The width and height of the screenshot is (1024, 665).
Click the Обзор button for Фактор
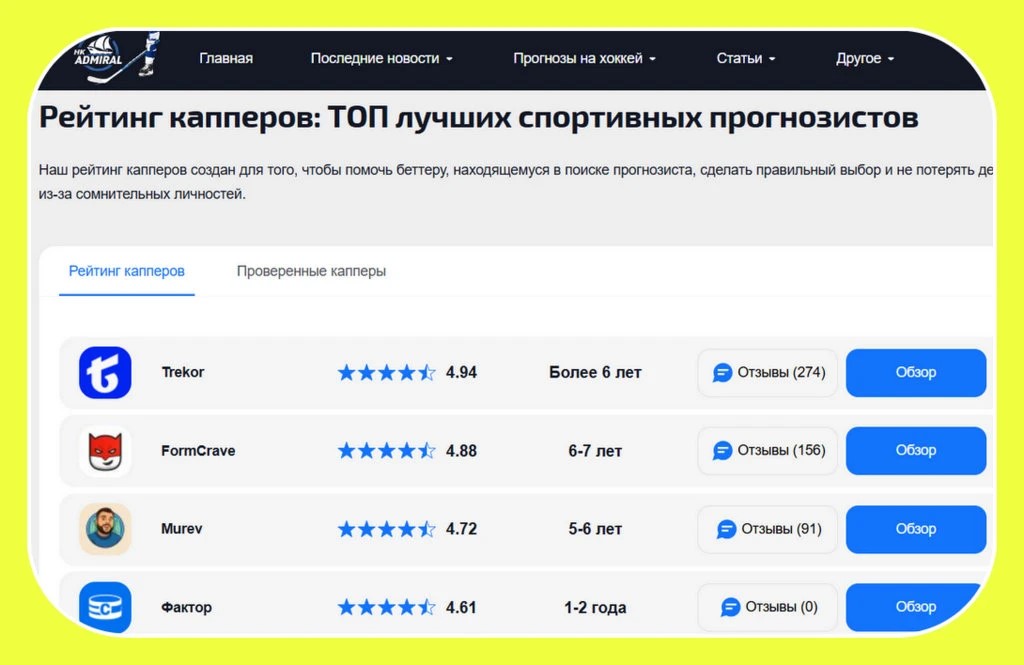click(916, 608)
